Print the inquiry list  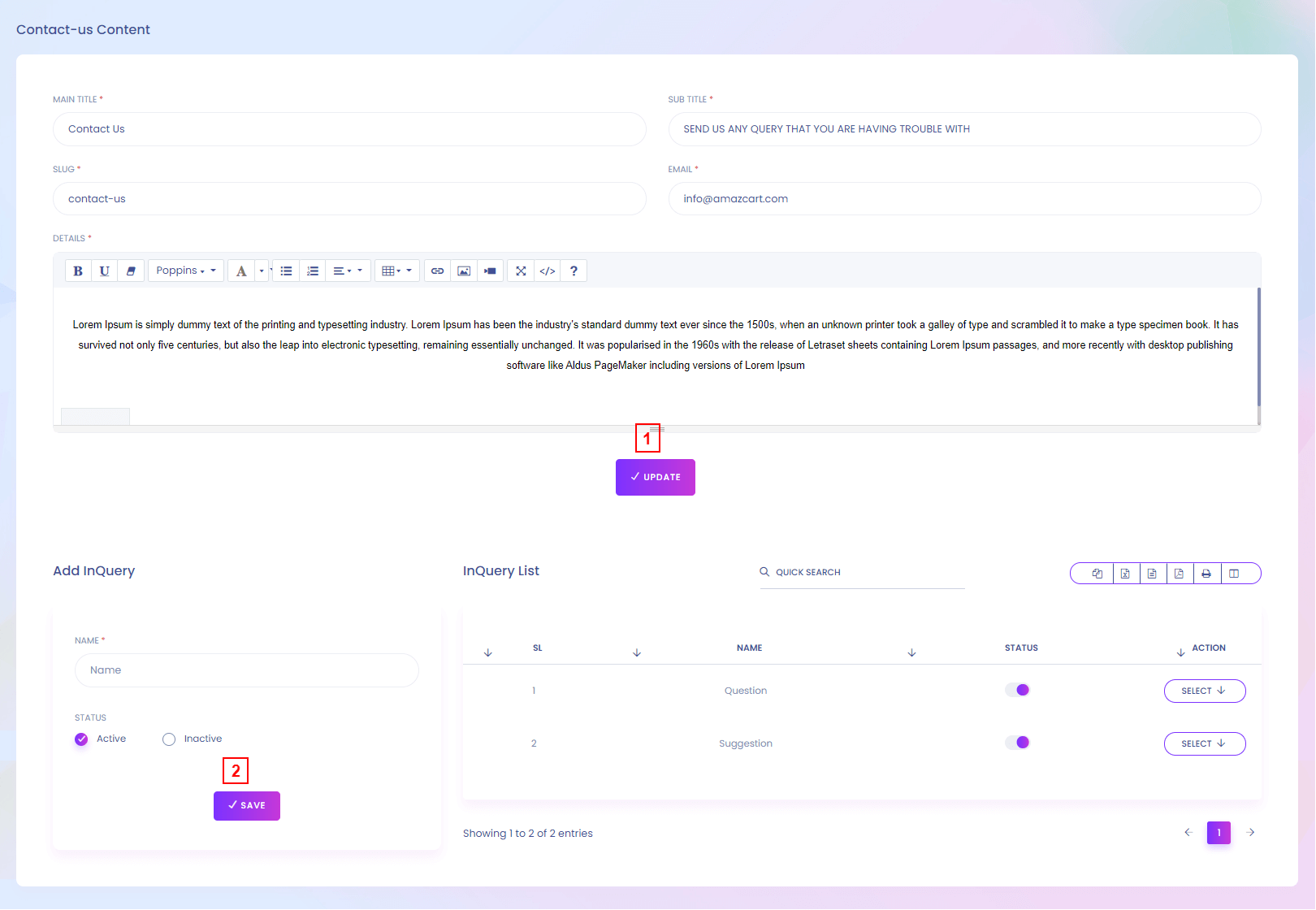click(x=1206, y=574)
